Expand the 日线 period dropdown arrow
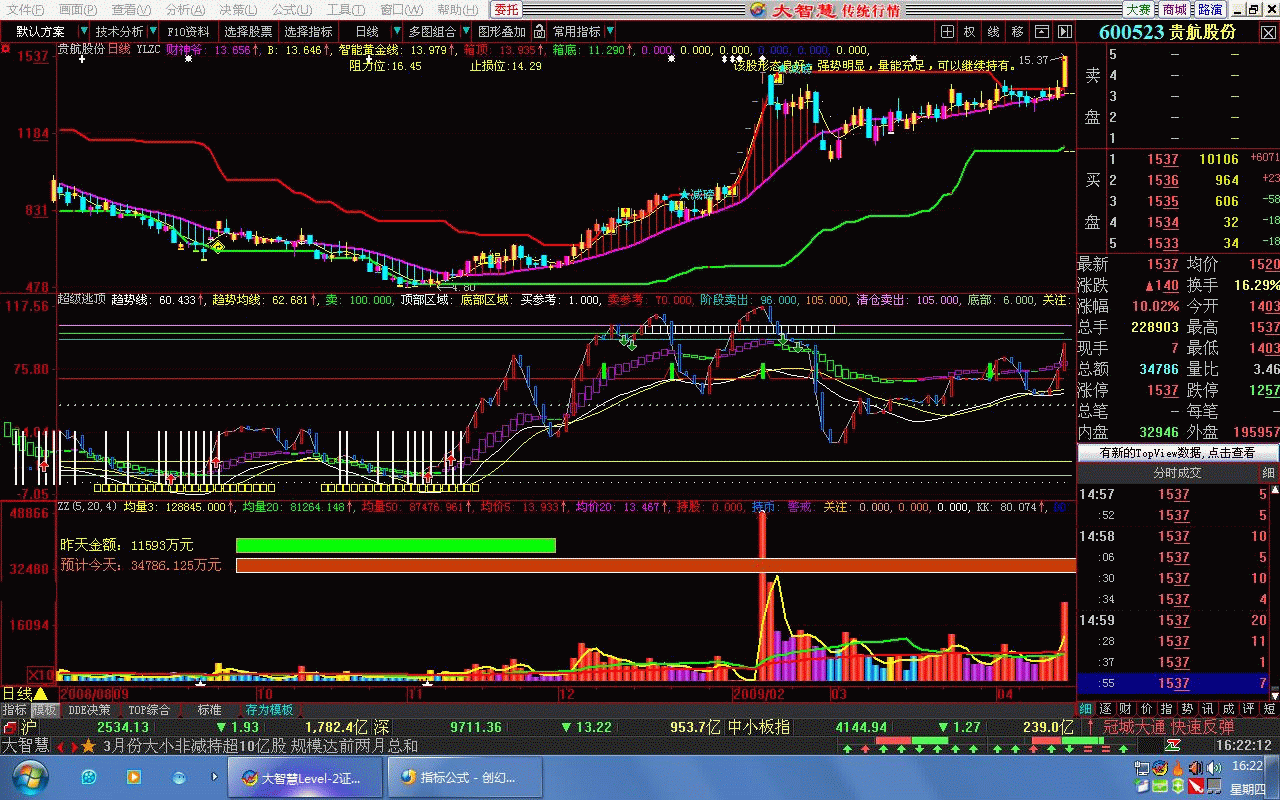1280x800 pixels. pos(398,32)
